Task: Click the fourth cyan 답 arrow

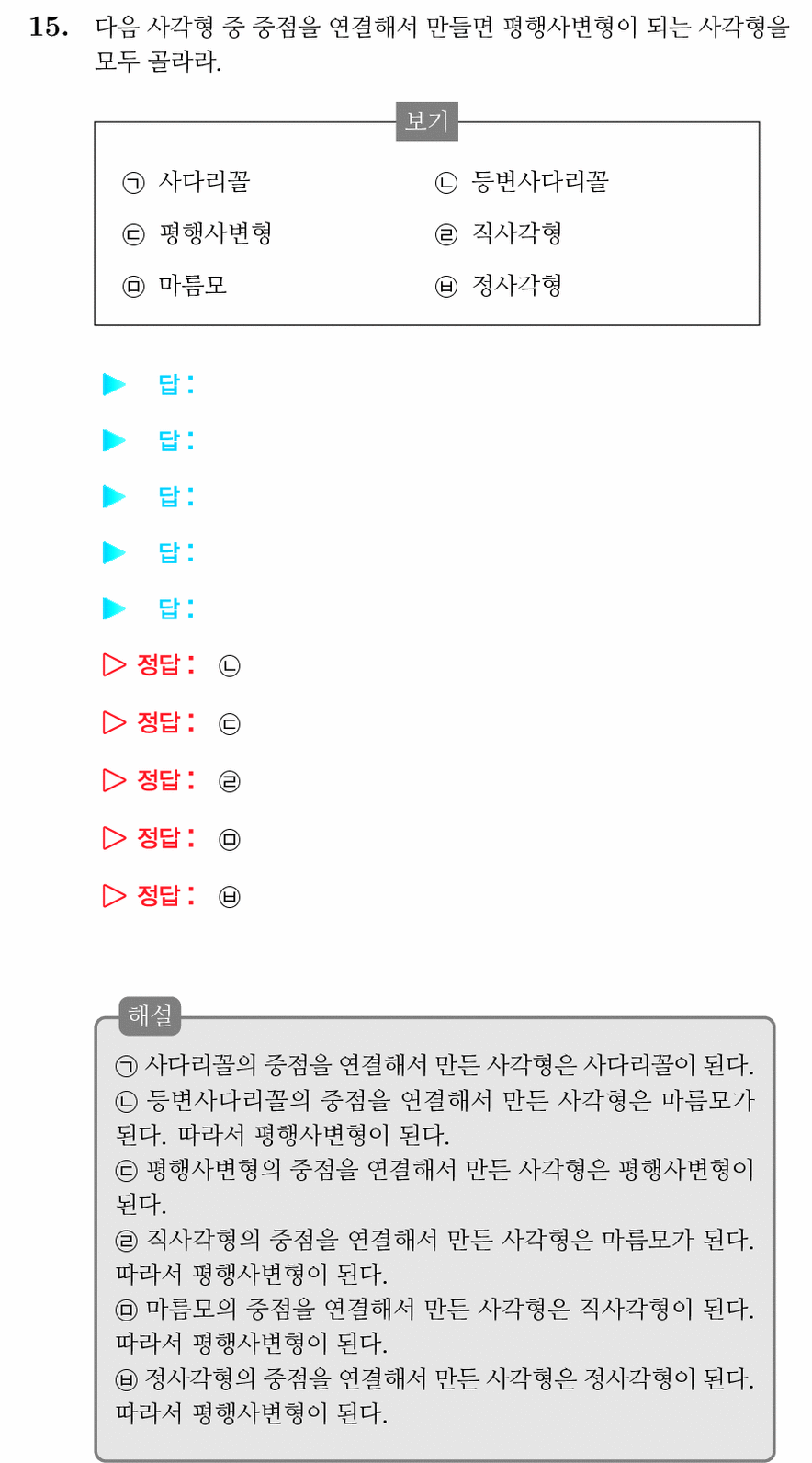Action: [114, 552]
